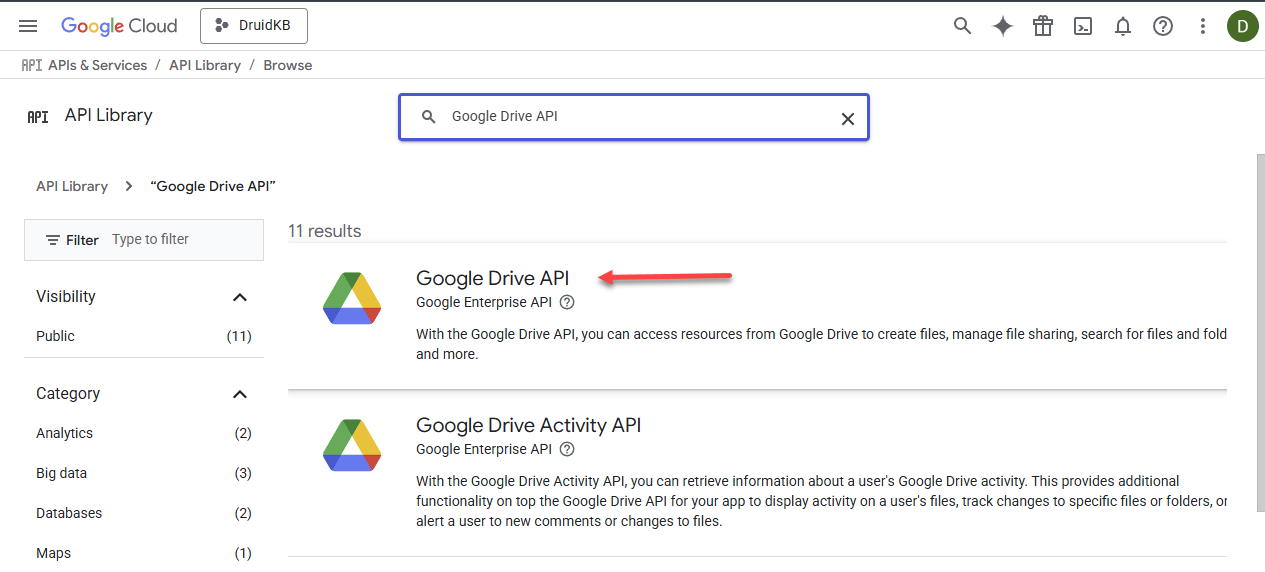1265x572 pixels.
Task: Click the Google Drive API description text
Action: click(821, 344)
